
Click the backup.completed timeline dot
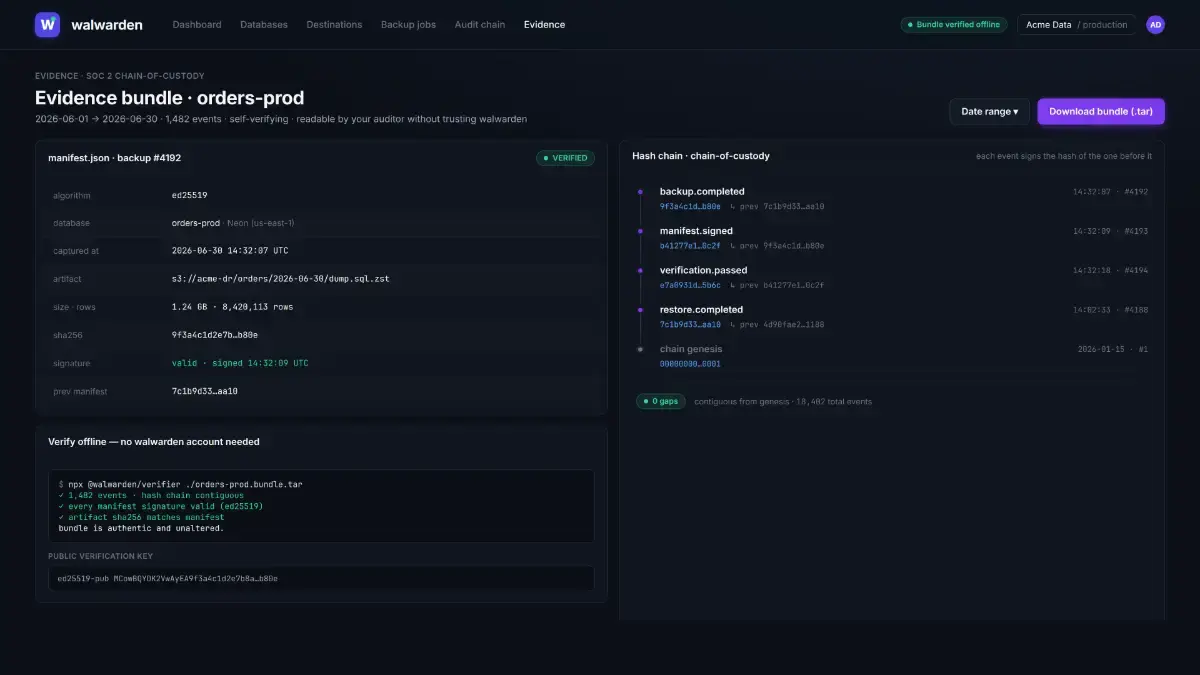(639, 191)
